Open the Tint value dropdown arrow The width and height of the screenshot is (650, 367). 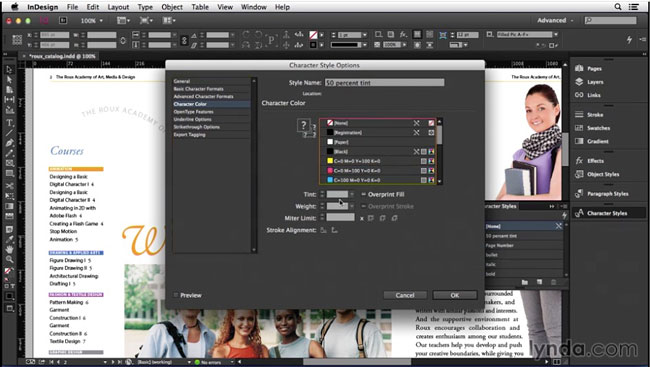[x=352, y=194]
